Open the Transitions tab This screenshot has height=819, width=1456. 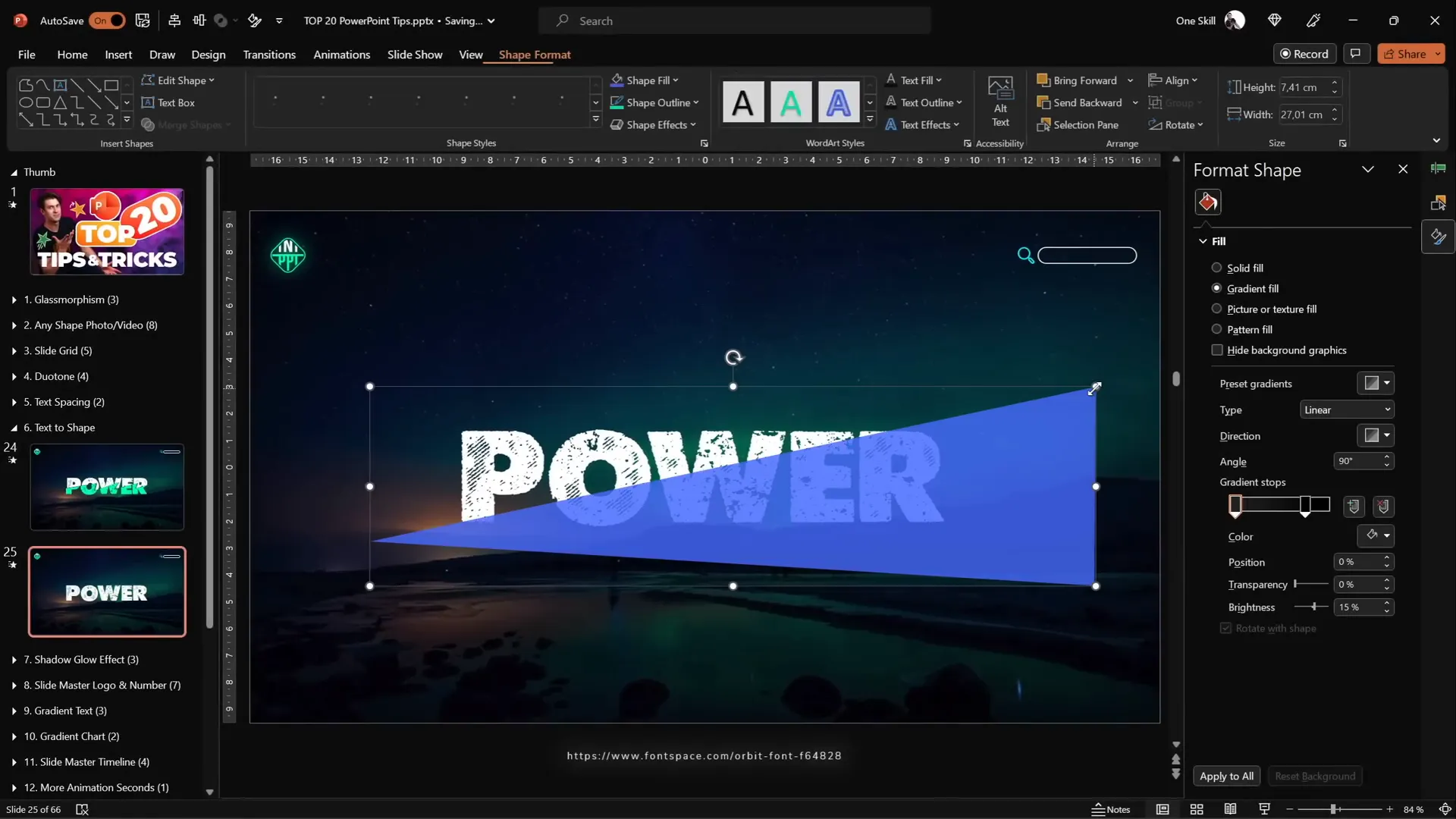269,55
